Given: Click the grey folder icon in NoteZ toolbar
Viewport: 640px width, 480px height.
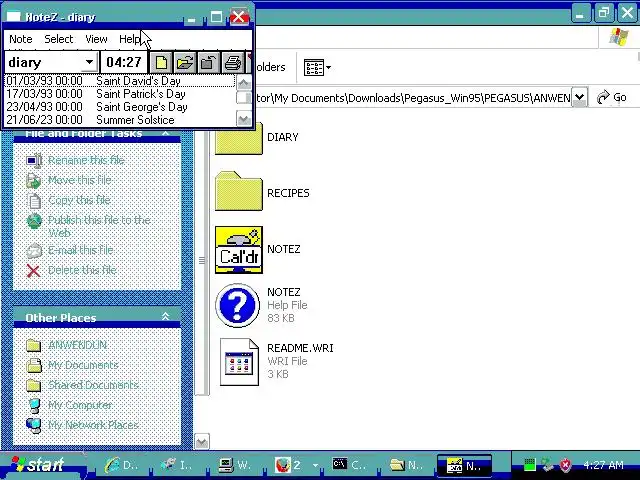Looking at the screenshot, I should coord(208,62).
